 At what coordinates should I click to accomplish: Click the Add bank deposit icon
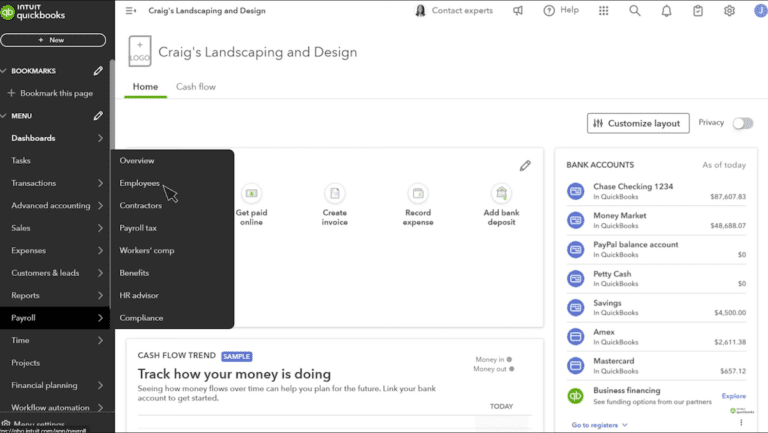501,193
